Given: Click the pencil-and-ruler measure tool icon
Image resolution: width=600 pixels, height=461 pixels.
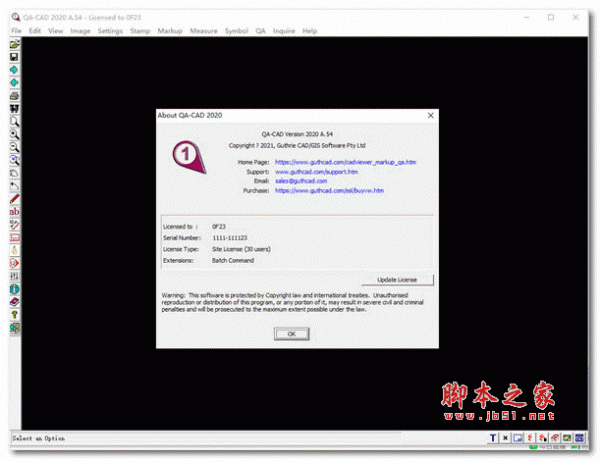Looking at the screenshot, I should click(x=15, y=225).
